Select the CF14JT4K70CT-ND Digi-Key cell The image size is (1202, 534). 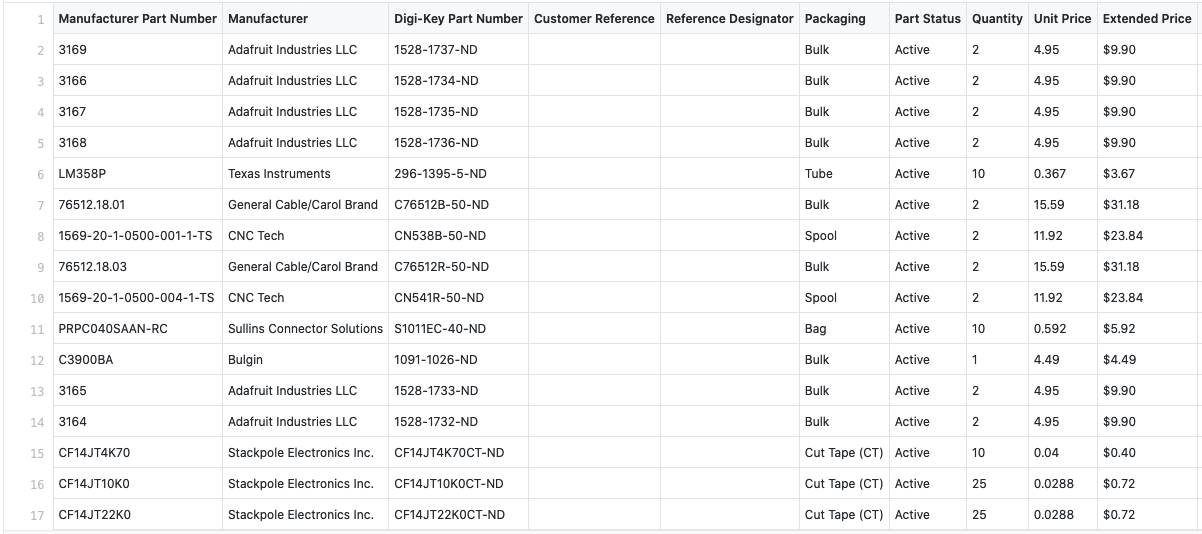point(449,453)
